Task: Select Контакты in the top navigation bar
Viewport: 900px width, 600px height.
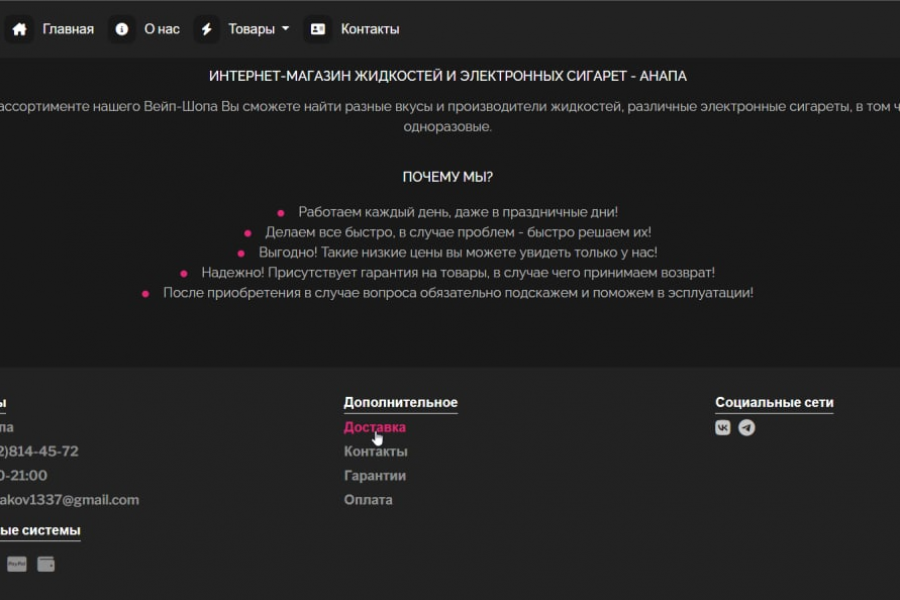Action: pyautogui.click(x=370, y=29)
